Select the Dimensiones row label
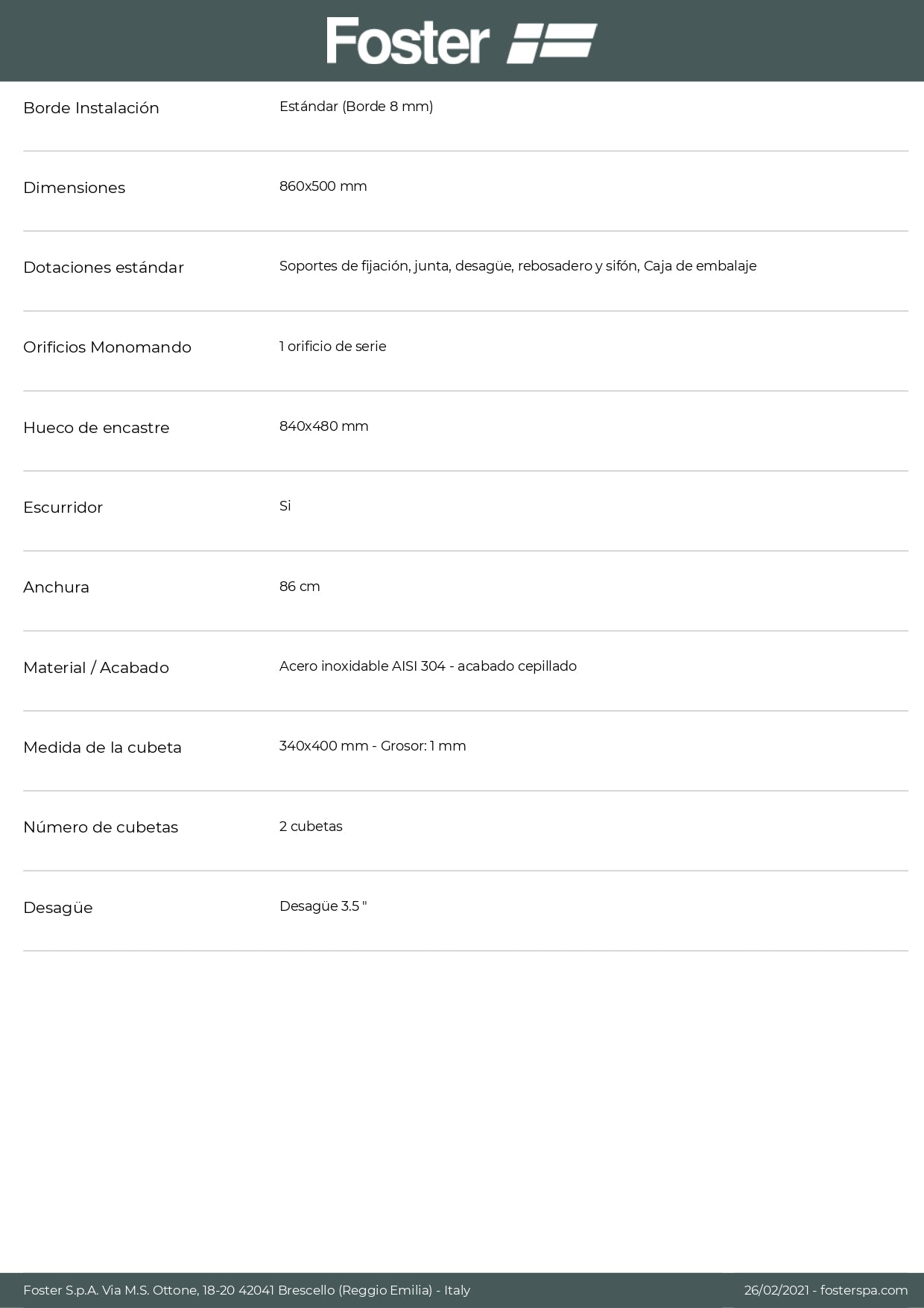This screenshot has width=924, height=1308. [x=74, y=188]
